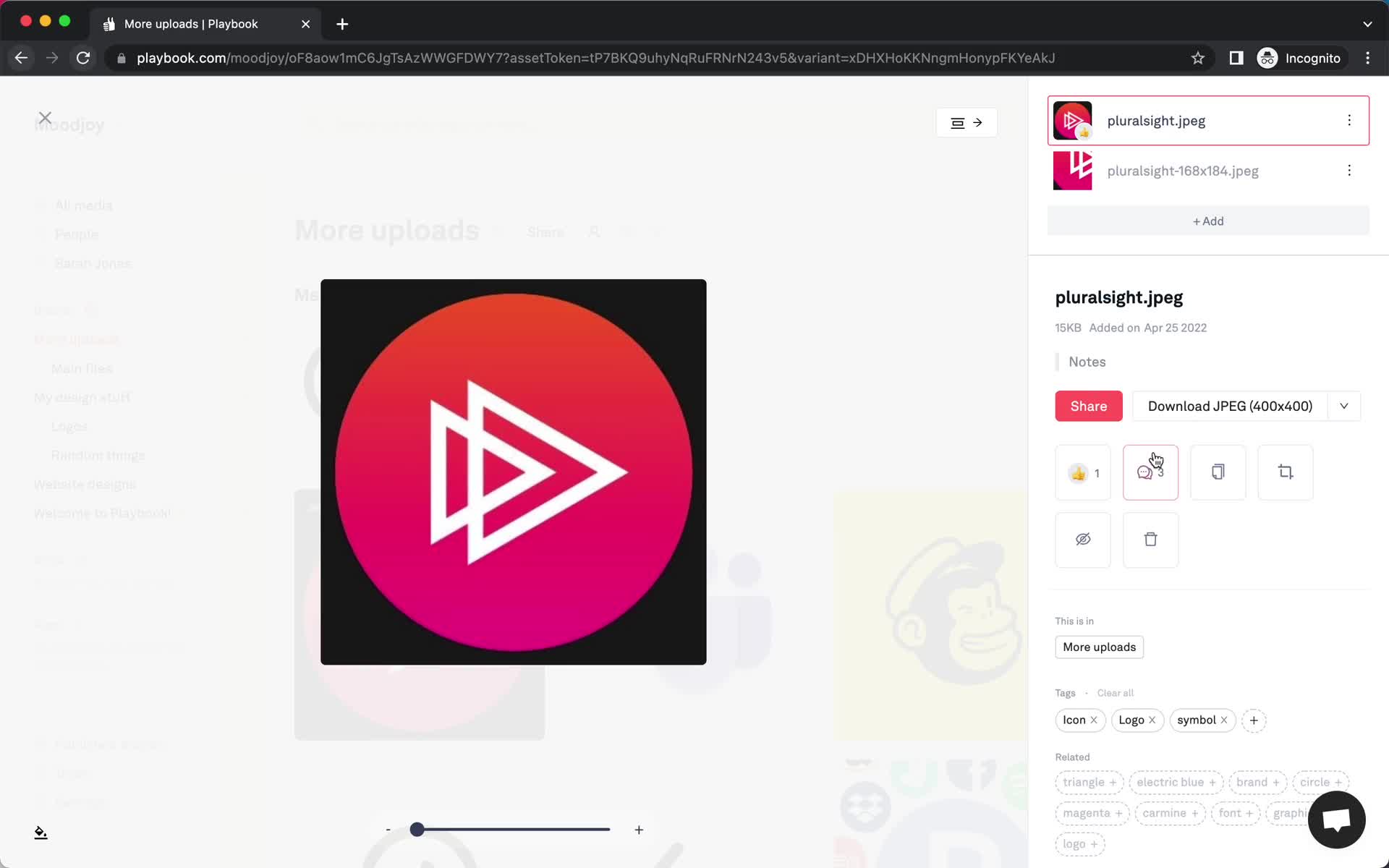
Task: Select the All media sidebar item
Action: [x=84, y=204]
